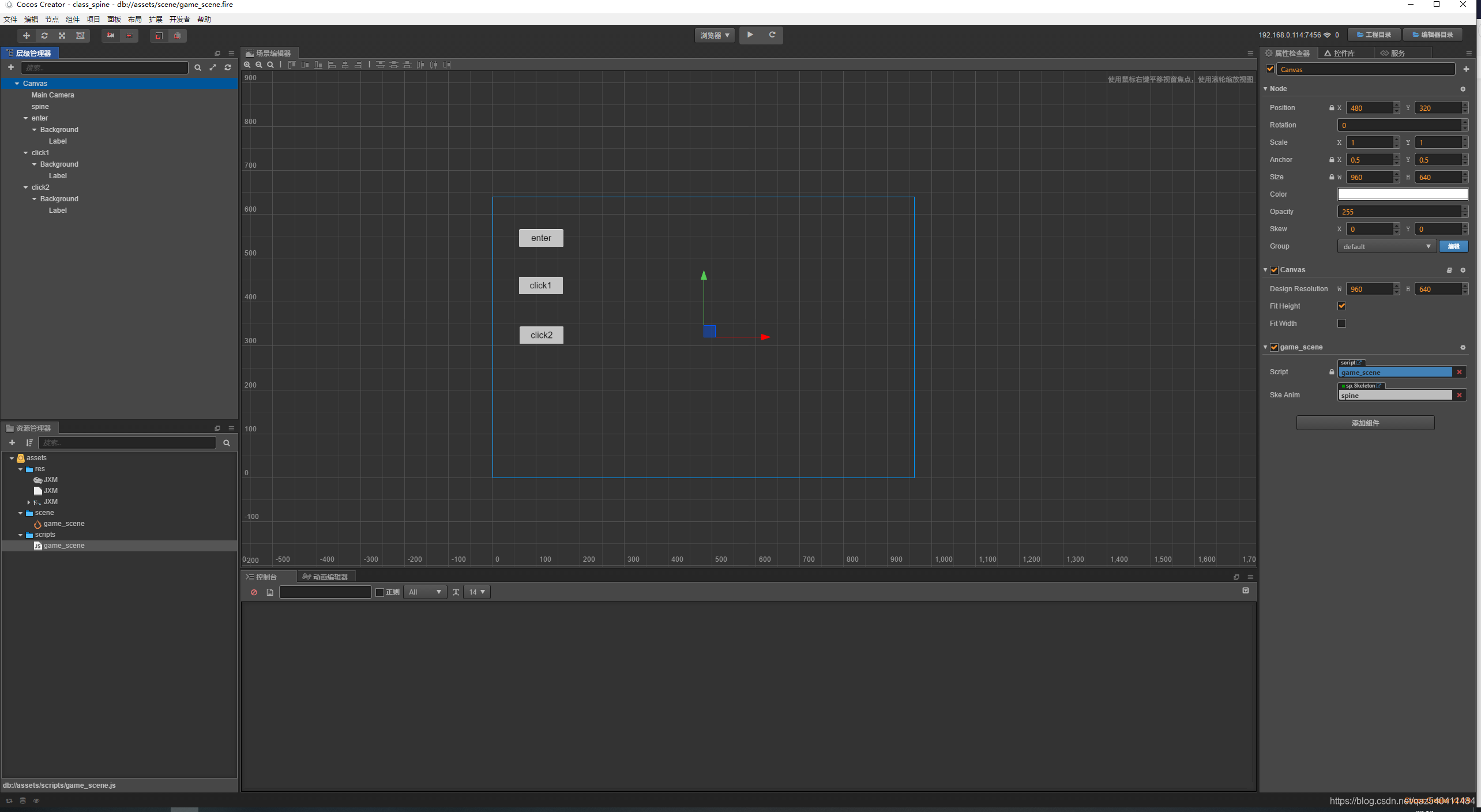Viewport: 1481px width, 812px height.
Task: Toggle the regex checkbox in console
Action: click(379, 592)
